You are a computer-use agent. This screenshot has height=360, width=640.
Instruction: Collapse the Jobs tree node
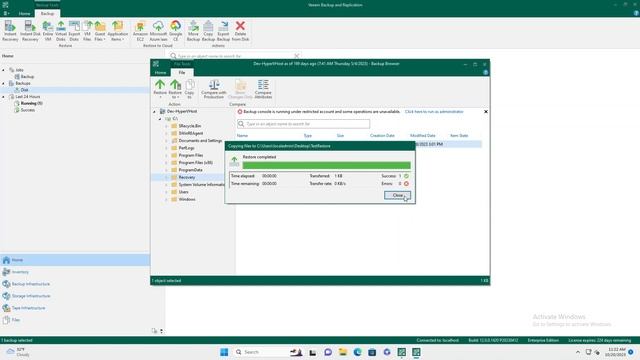pos(4,70)
